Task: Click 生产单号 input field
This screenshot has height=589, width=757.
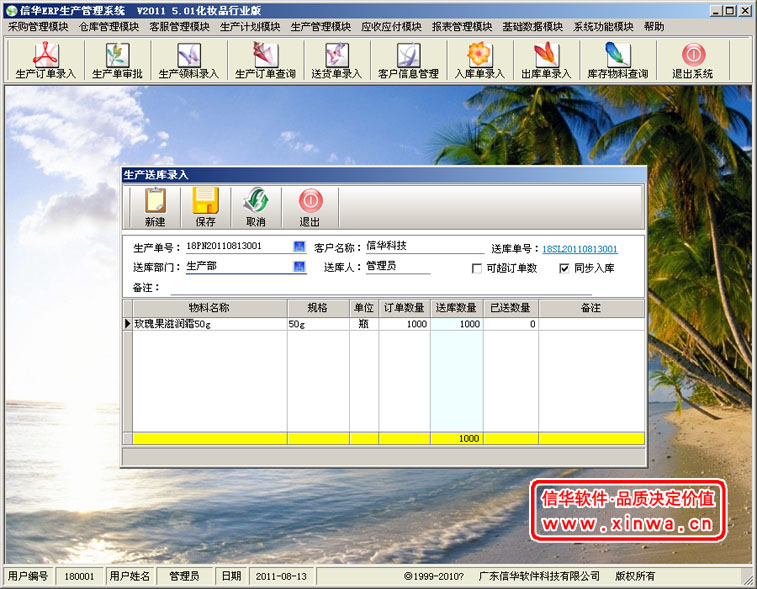Action: tap(239, 246)
